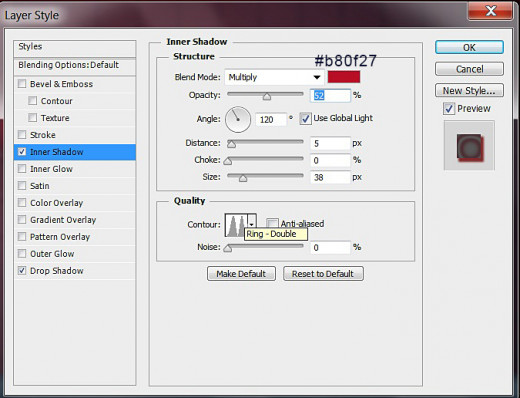520x398 pixels.
Task: Click the Angle value field
Action: (271, 119)
